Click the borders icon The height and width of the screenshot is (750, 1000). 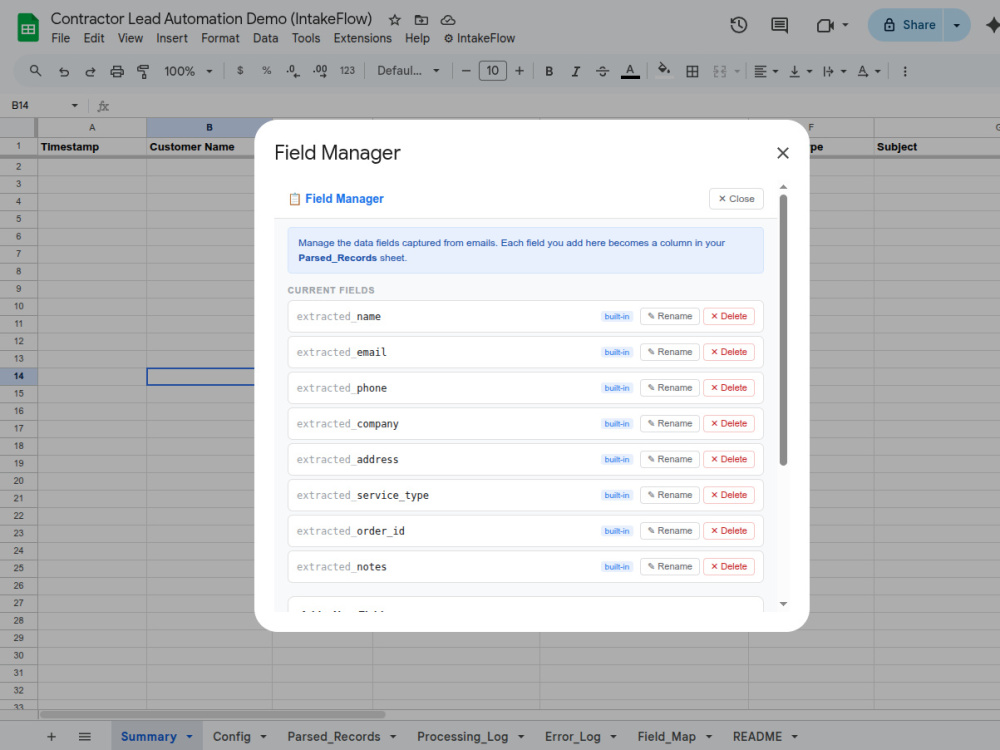(692, 71)
